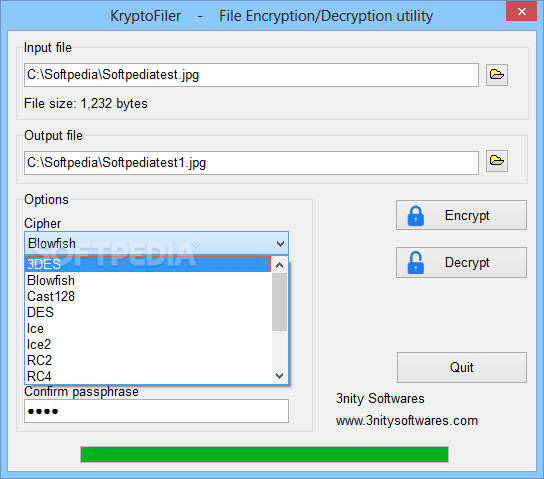The width and height of the screenshot is (544, 479).
Task: Pick RC2 cipher option
Action: (148, 360)
